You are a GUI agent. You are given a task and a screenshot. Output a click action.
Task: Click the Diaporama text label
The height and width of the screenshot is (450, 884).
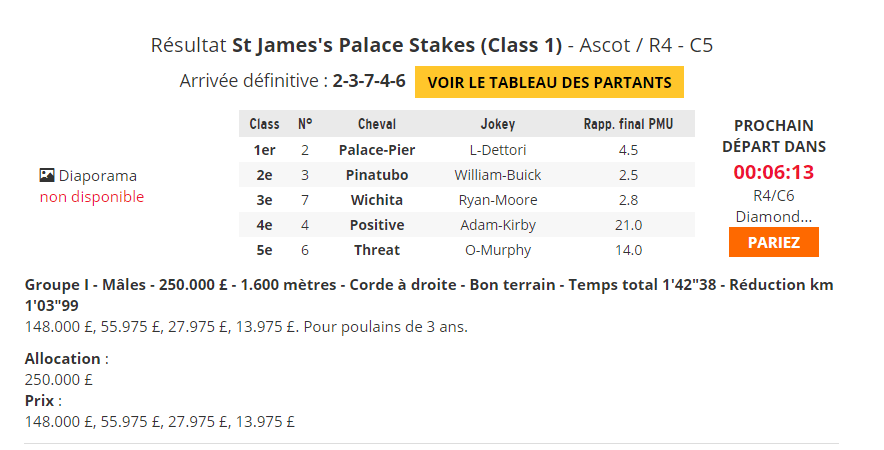coord(98,176)
